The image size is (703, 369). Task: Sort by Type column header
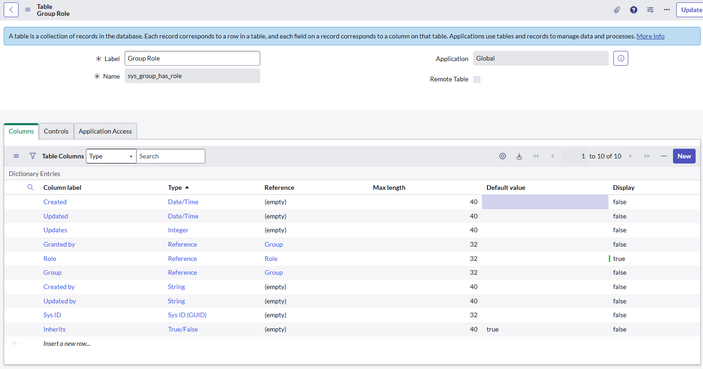tap(175, 187)
